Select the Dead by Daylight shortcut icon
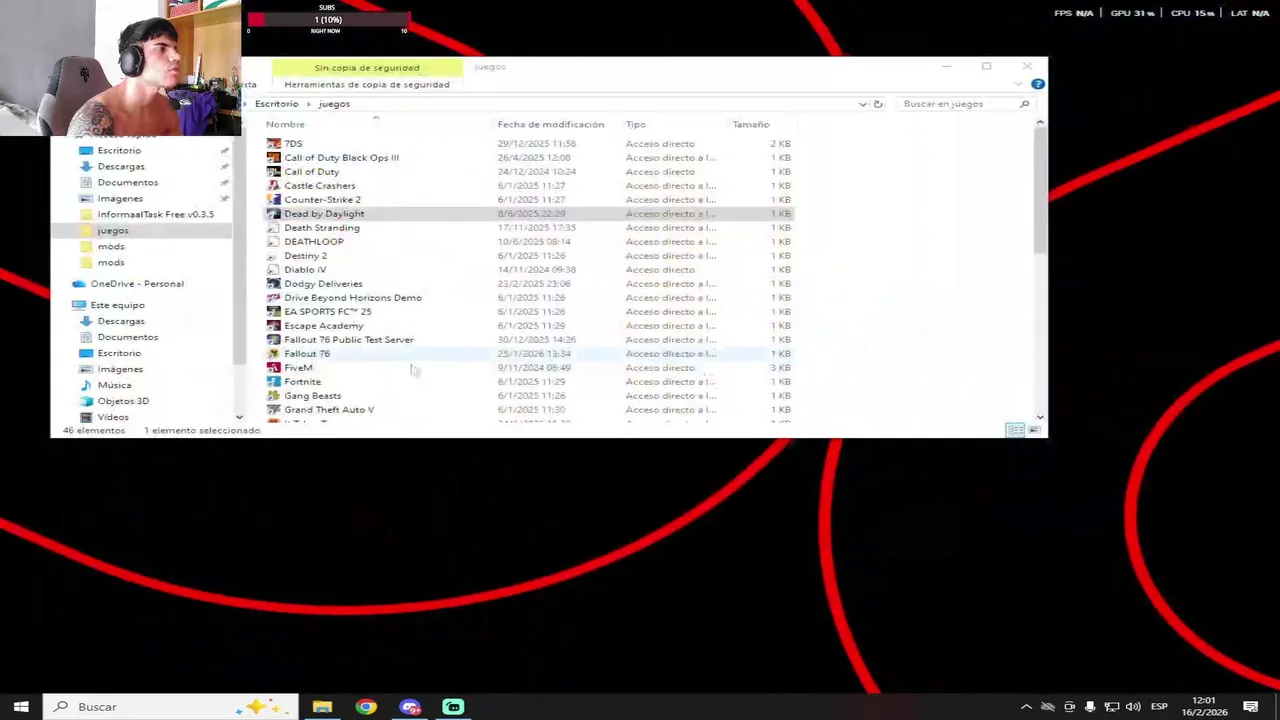This screenshot has height=720, width=1280. 274,214
